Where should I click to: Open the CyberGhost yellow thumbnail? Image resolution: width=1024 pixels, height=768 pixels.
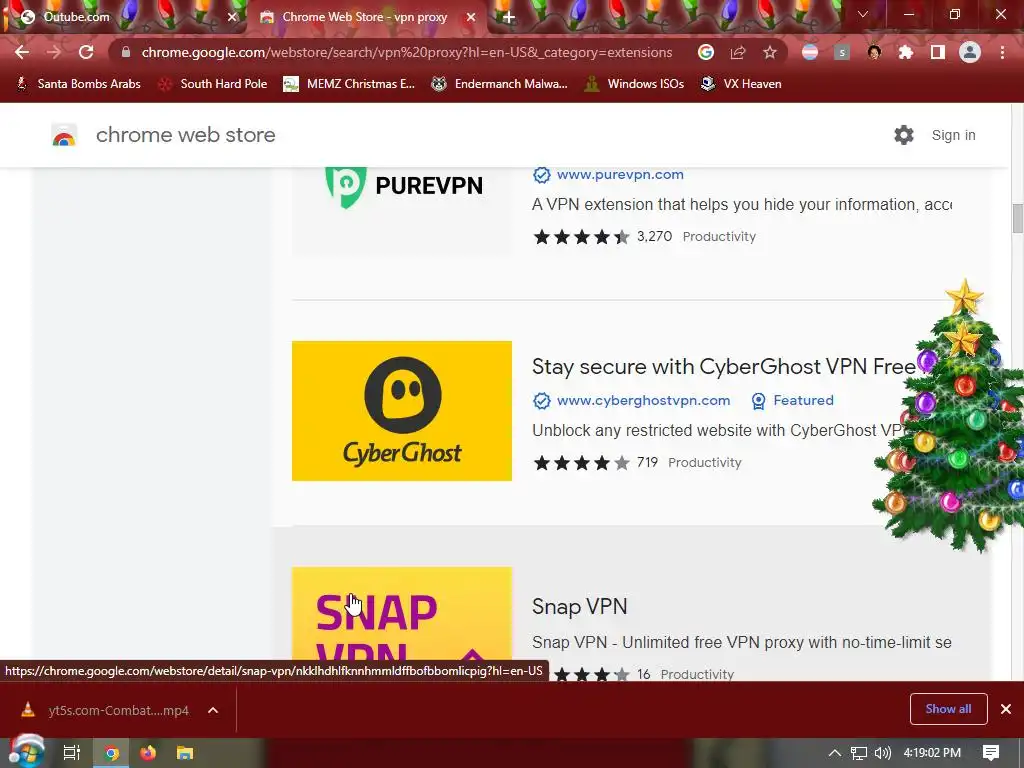(x=402, y=411)
